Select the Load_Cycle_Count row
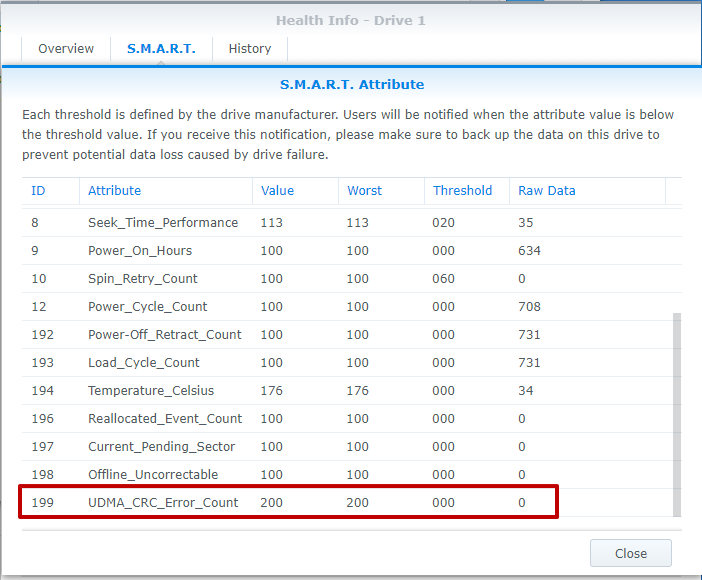The width and height of the screenshot is (702, 580). 144,363
